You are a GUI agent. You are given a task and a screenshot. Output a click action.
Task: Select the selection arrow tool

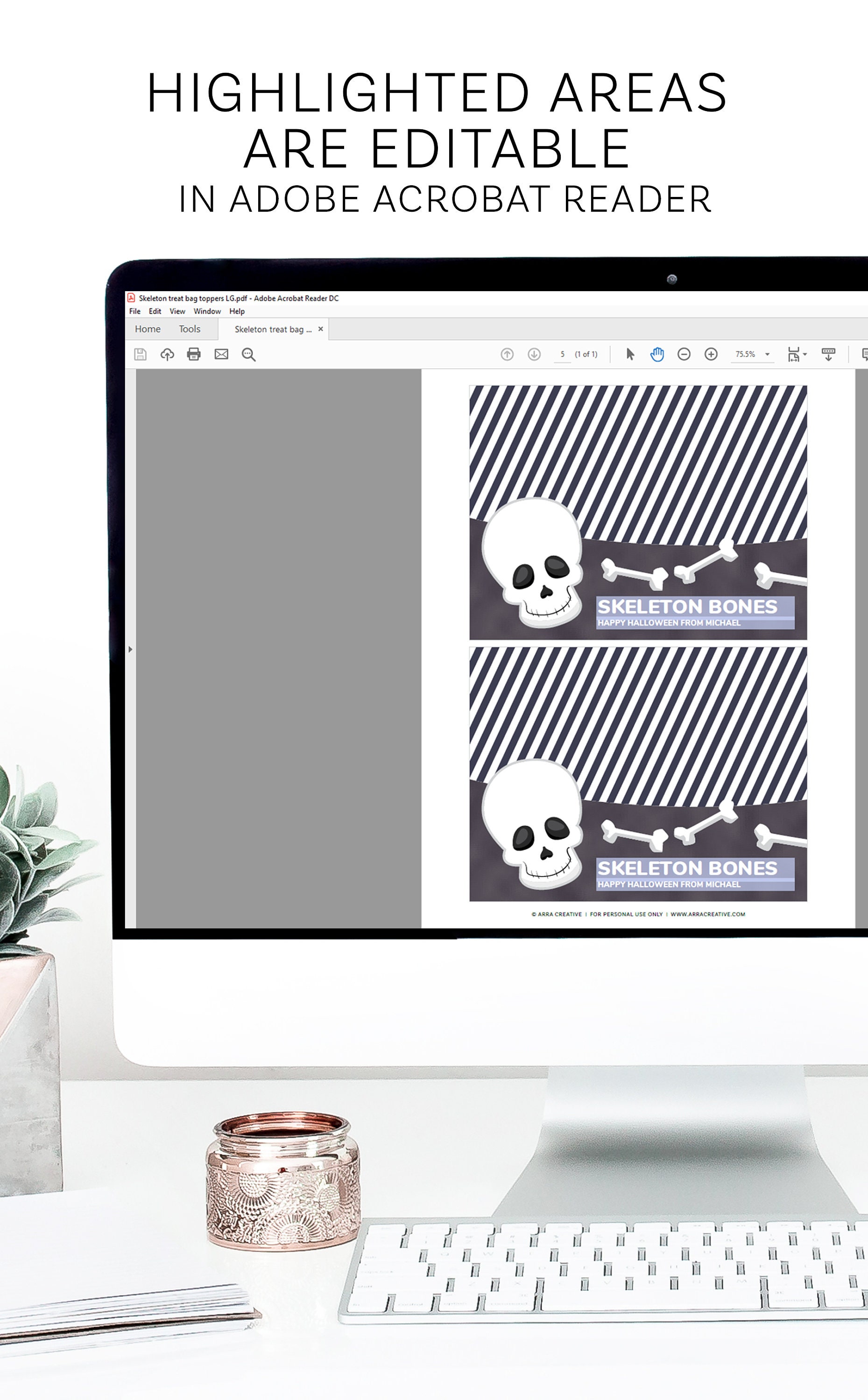(631, 355)
